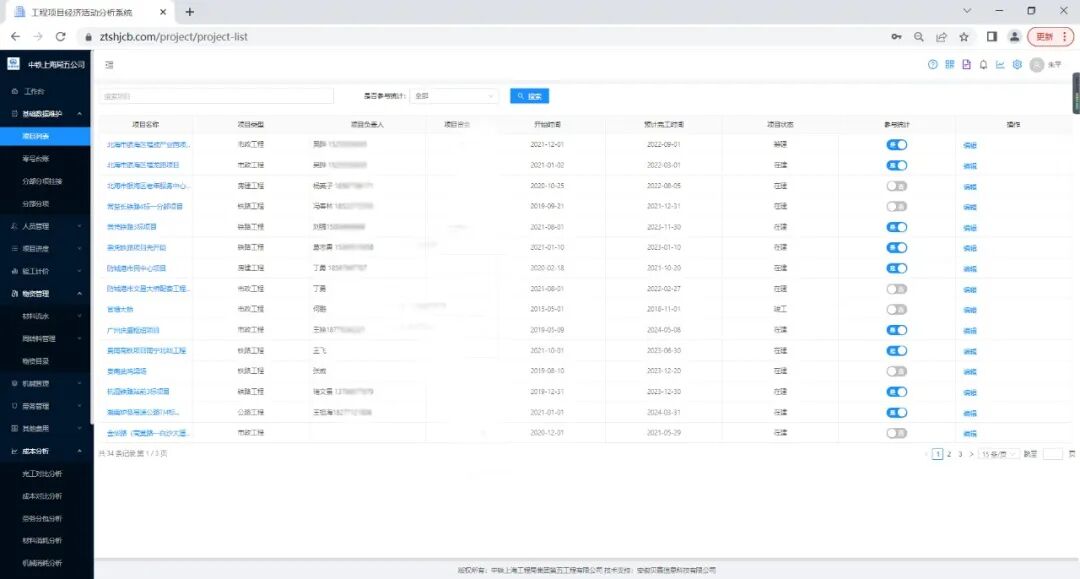Click the 更新 browser update button

[1050, 36]
